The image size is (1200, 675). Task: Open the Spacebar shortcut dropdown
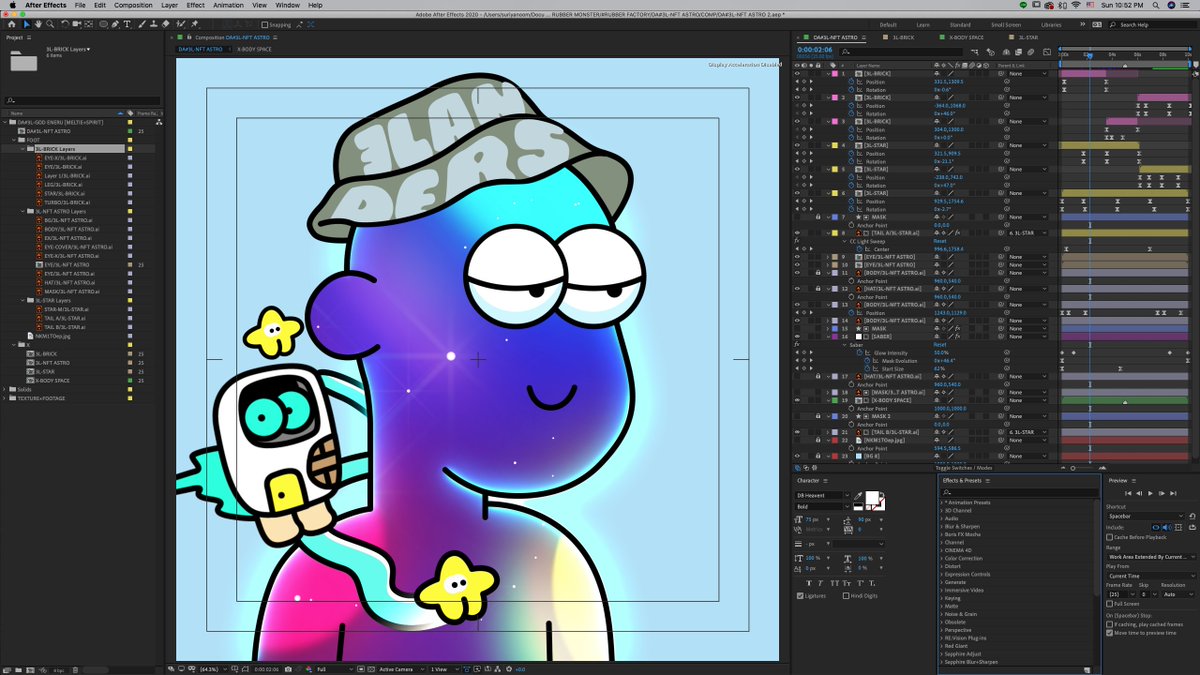click(x=1146, y=516)
